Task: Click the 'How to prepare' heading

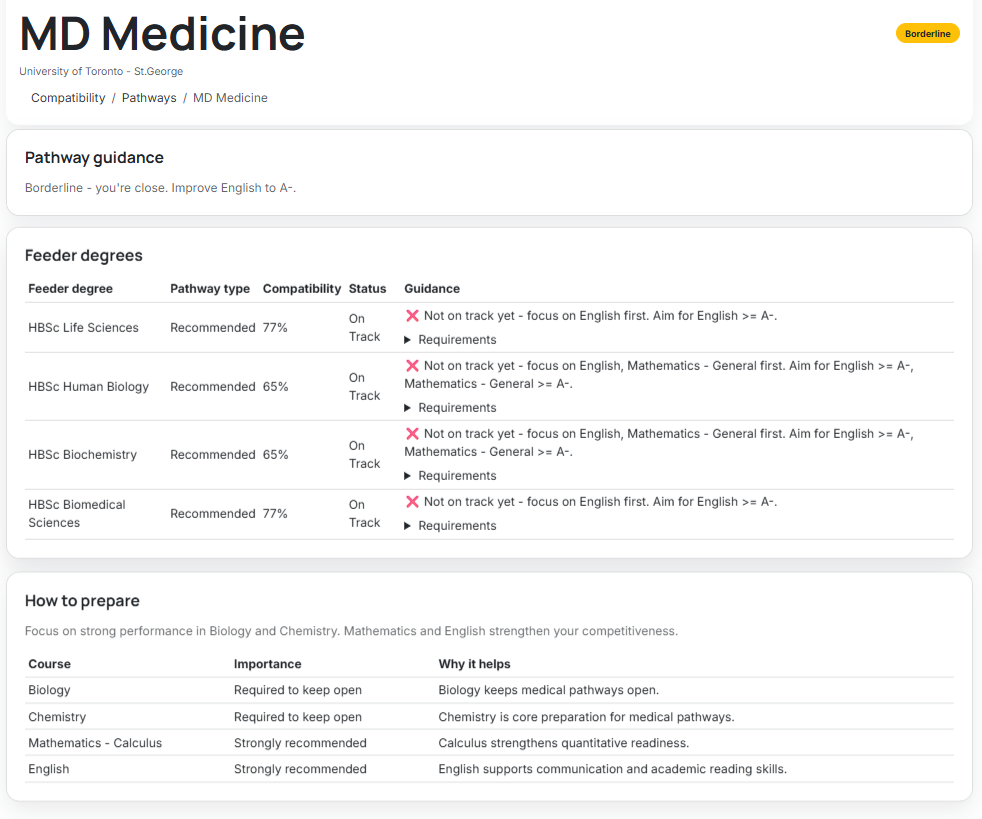Action: coord(83,601)
